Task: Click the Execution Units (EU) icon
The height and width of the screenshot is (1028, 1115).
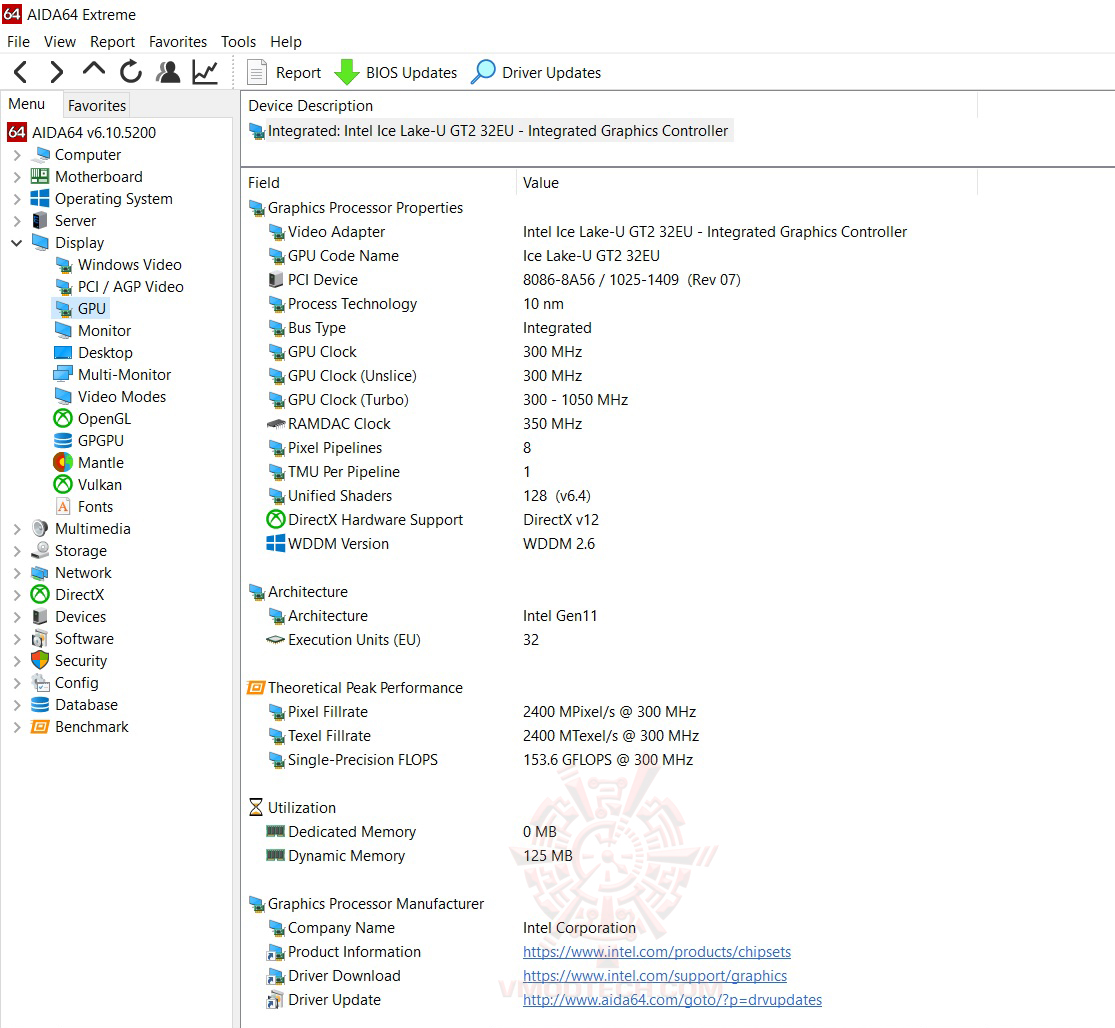Action: (x=276, y=640)
